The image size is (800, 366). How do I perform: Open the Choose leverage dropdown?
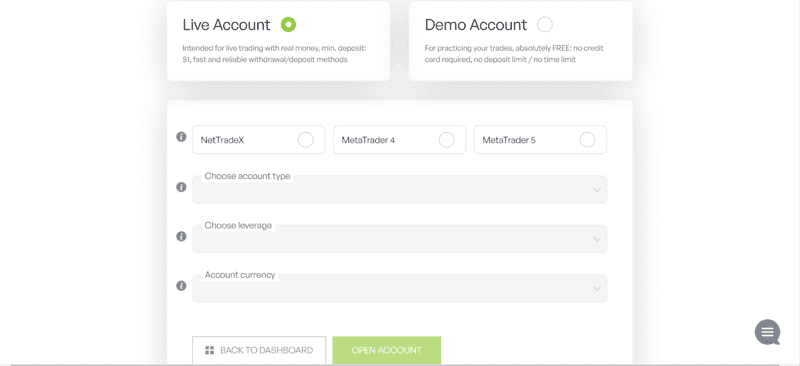(x=399, y=239)
